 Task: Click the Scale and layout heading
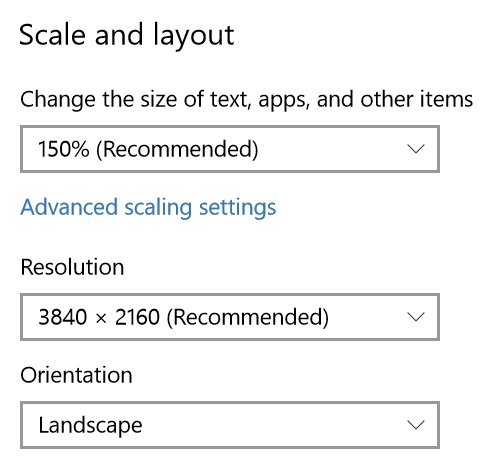pos(127,36)
